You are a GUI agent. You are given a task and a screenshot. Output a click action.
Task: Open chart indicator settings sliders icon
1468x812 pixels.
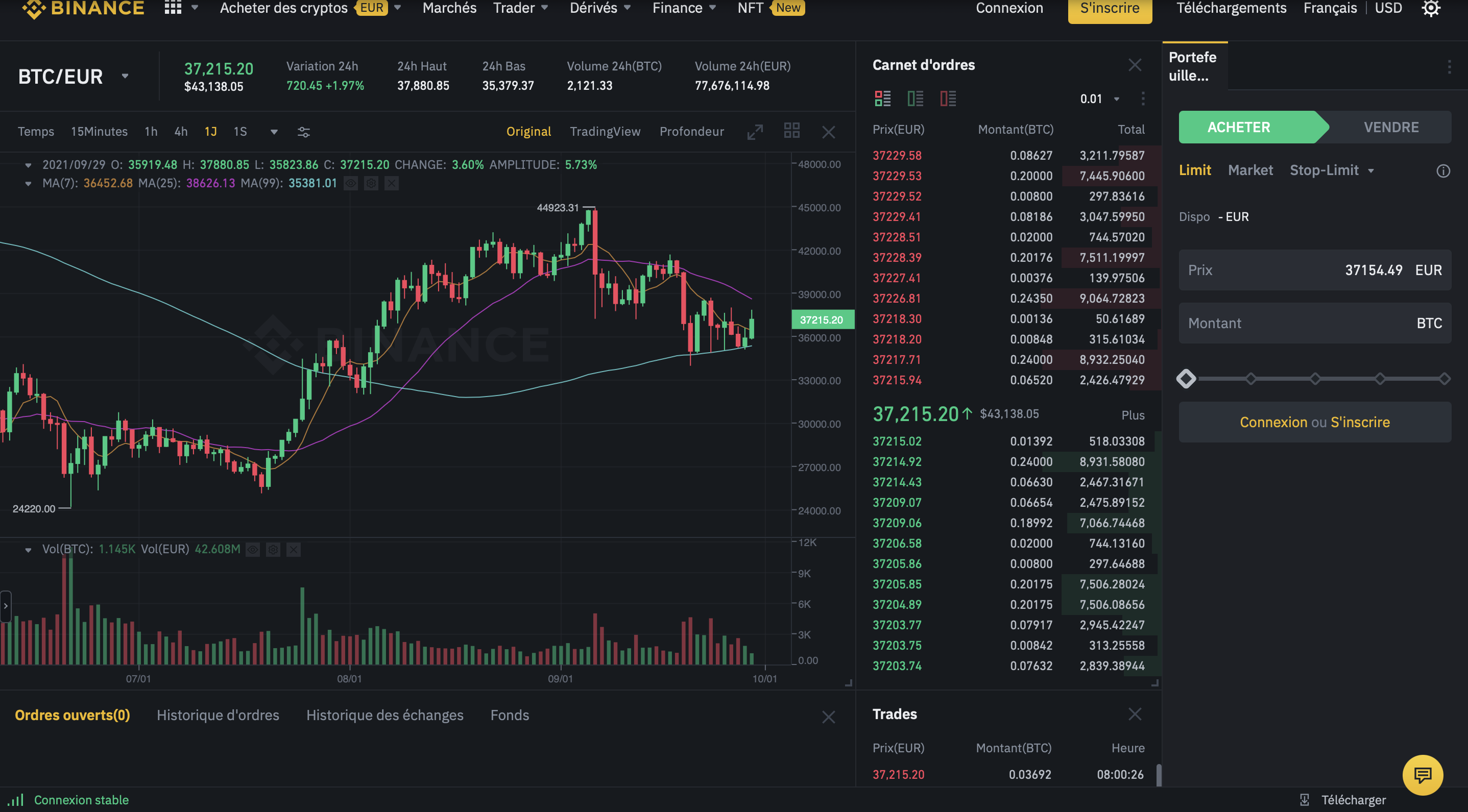(x=304, y=132)
